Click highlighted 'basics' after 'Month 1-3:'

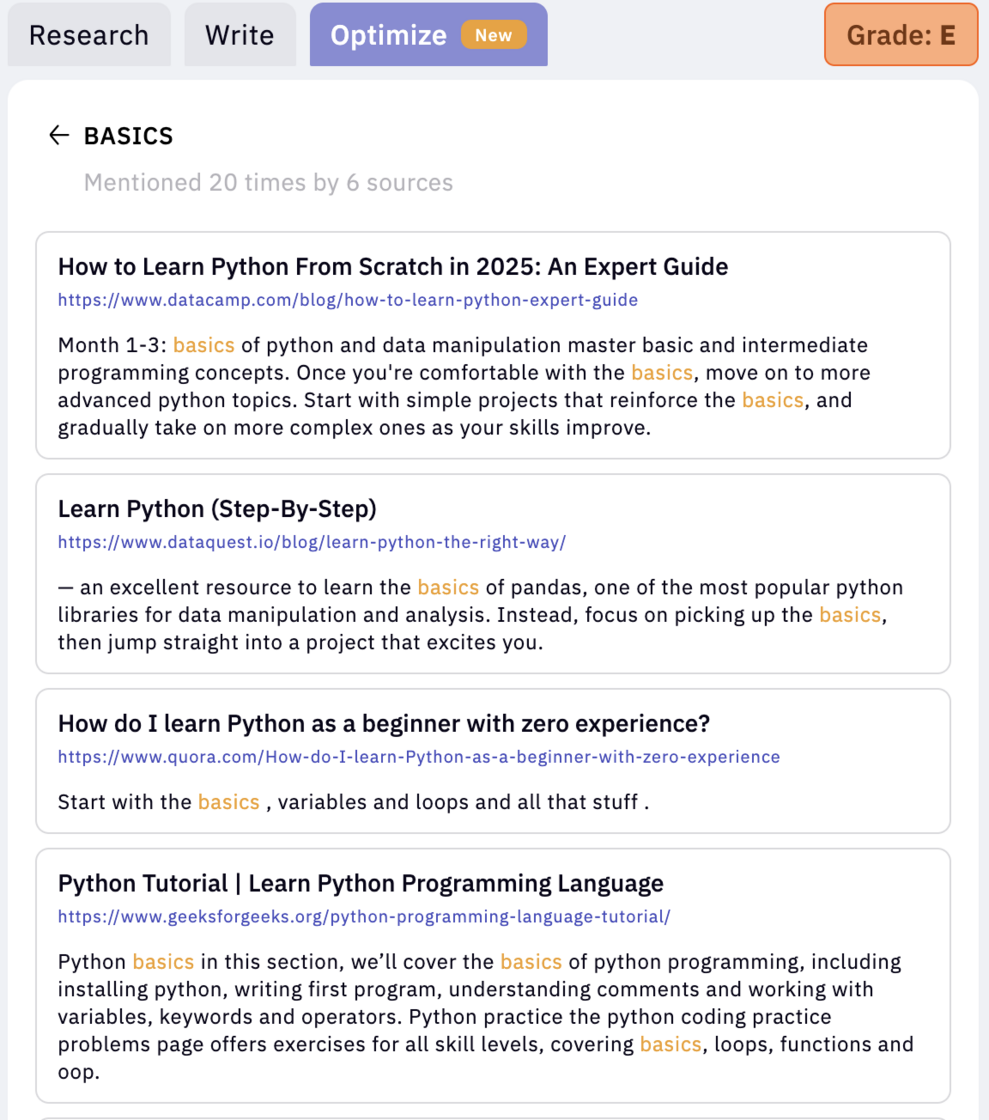[x=204, y=345]
